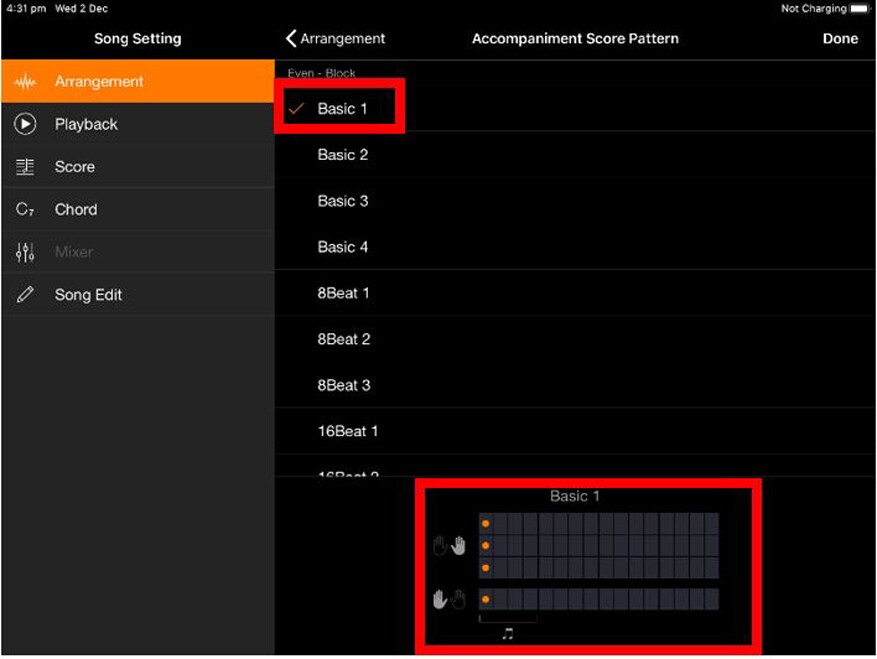877x659 pixels.
Task: Click the Chord C7 icon
Action: (x=25, y=210)
